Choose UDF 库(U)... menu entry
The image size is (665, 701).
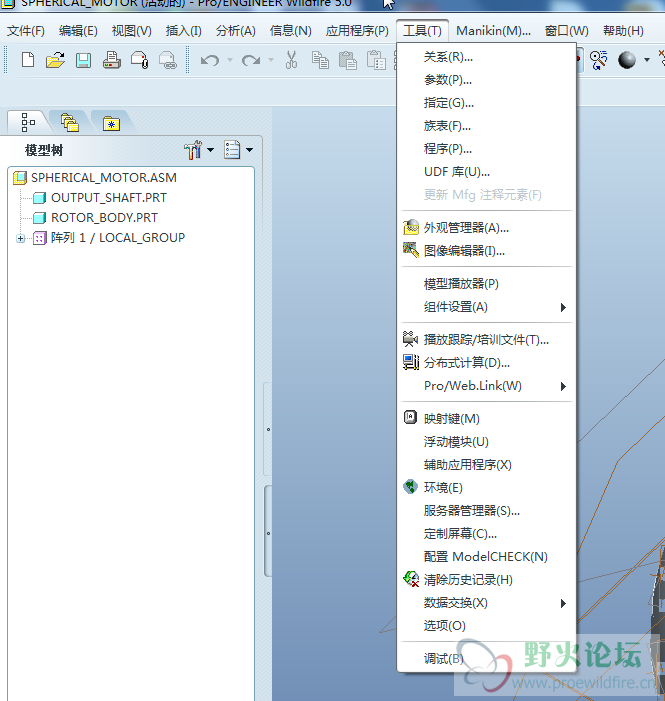[487, 172]
